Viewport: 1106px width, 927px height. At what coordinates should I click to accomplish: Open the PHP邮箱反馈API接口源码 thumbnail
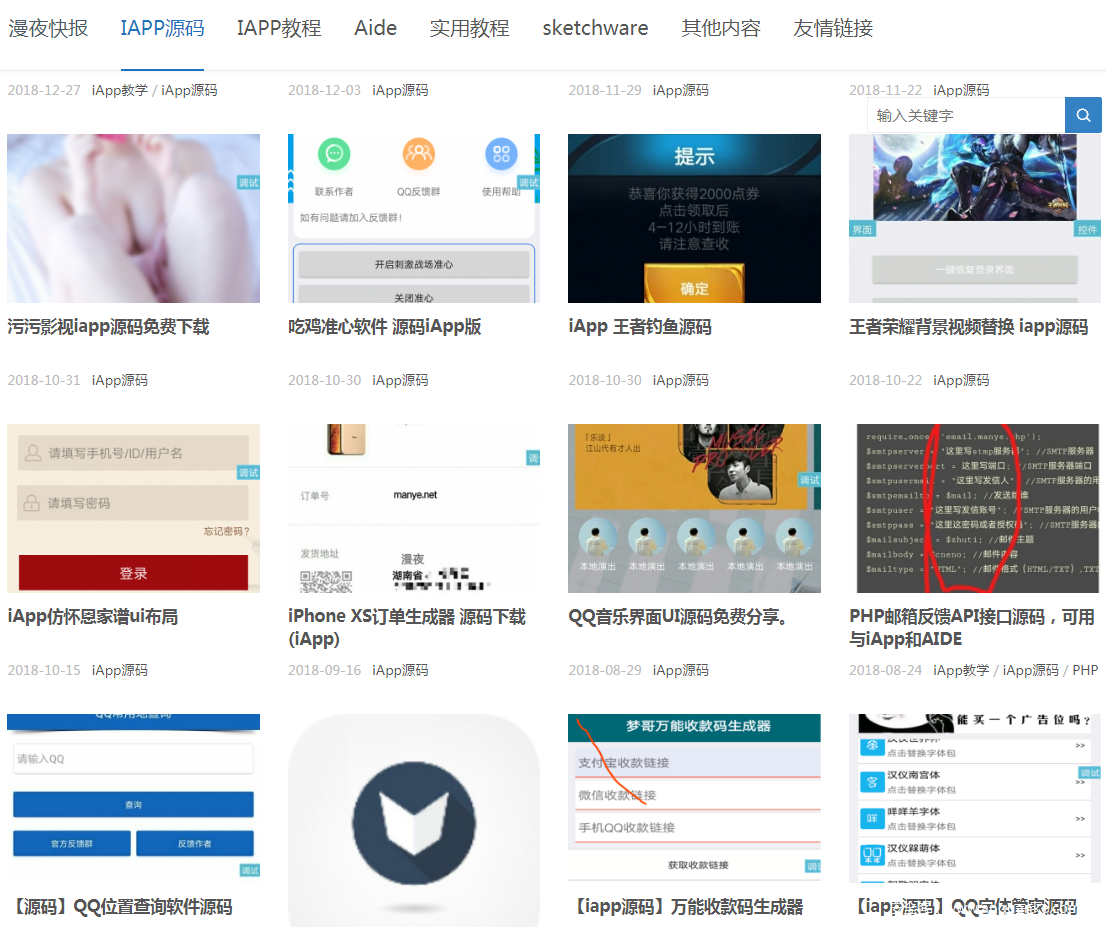[x=975, y=508]
